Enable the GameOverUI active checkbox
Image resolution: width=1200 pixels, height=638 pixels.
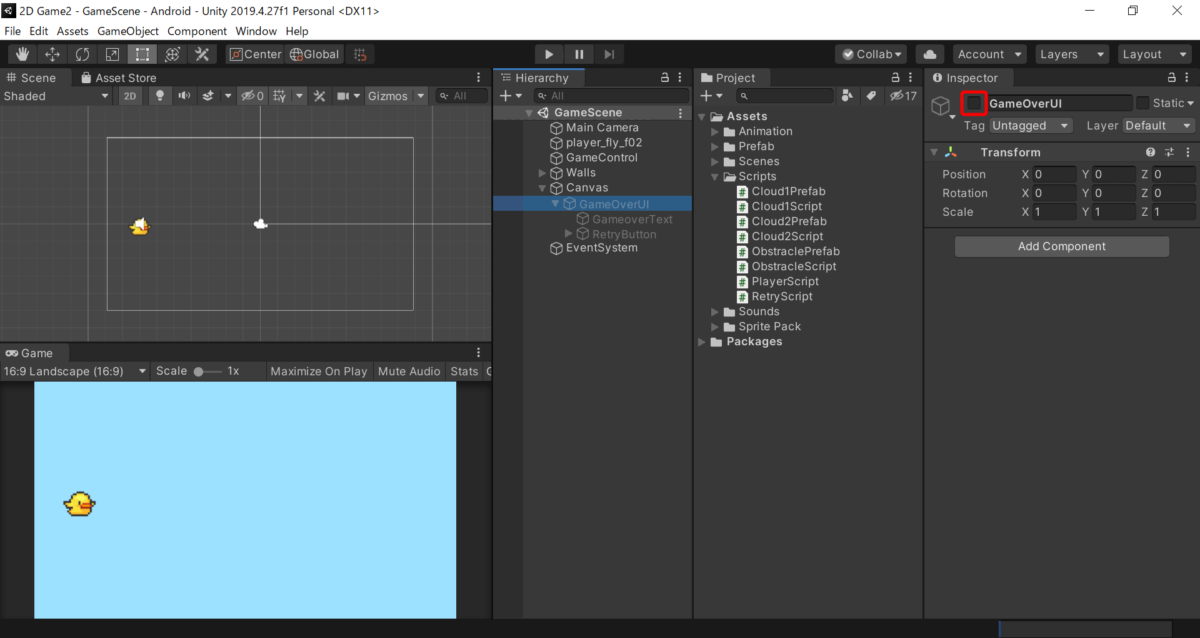click(974, 103)
